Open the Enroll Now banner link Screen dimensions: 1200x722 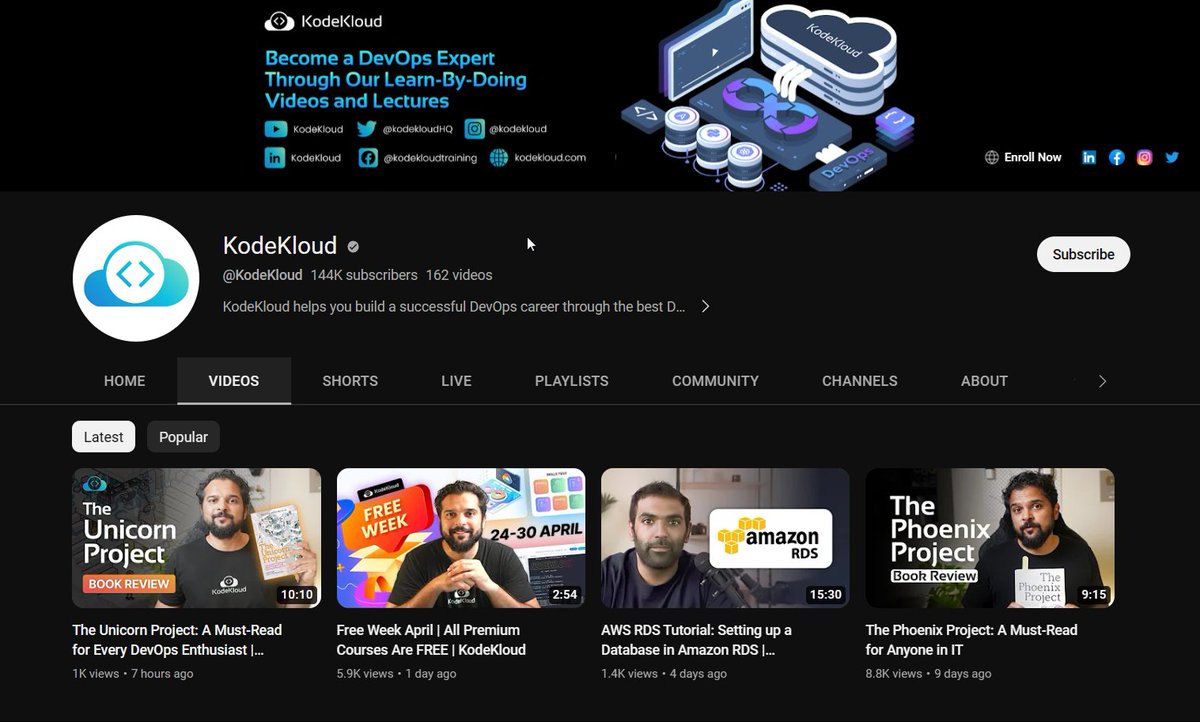[x=1033, y=157]
